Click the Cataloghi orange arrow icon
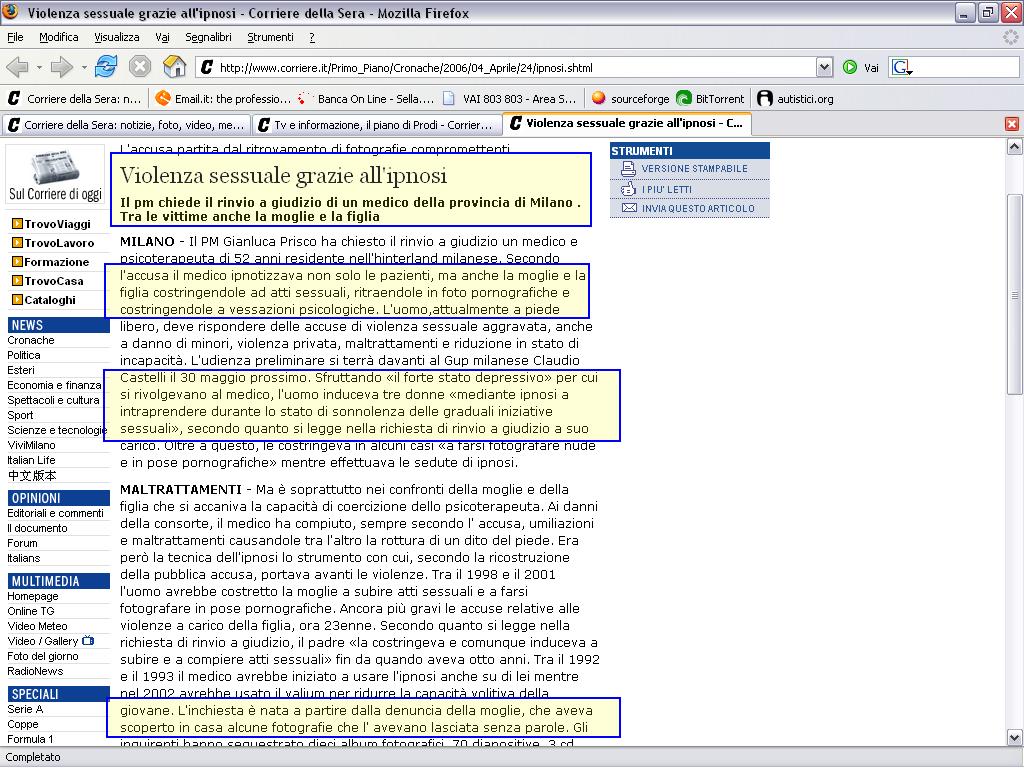Image resolution: width=1024 pixels, height=768 pixels. pos(18,300)
